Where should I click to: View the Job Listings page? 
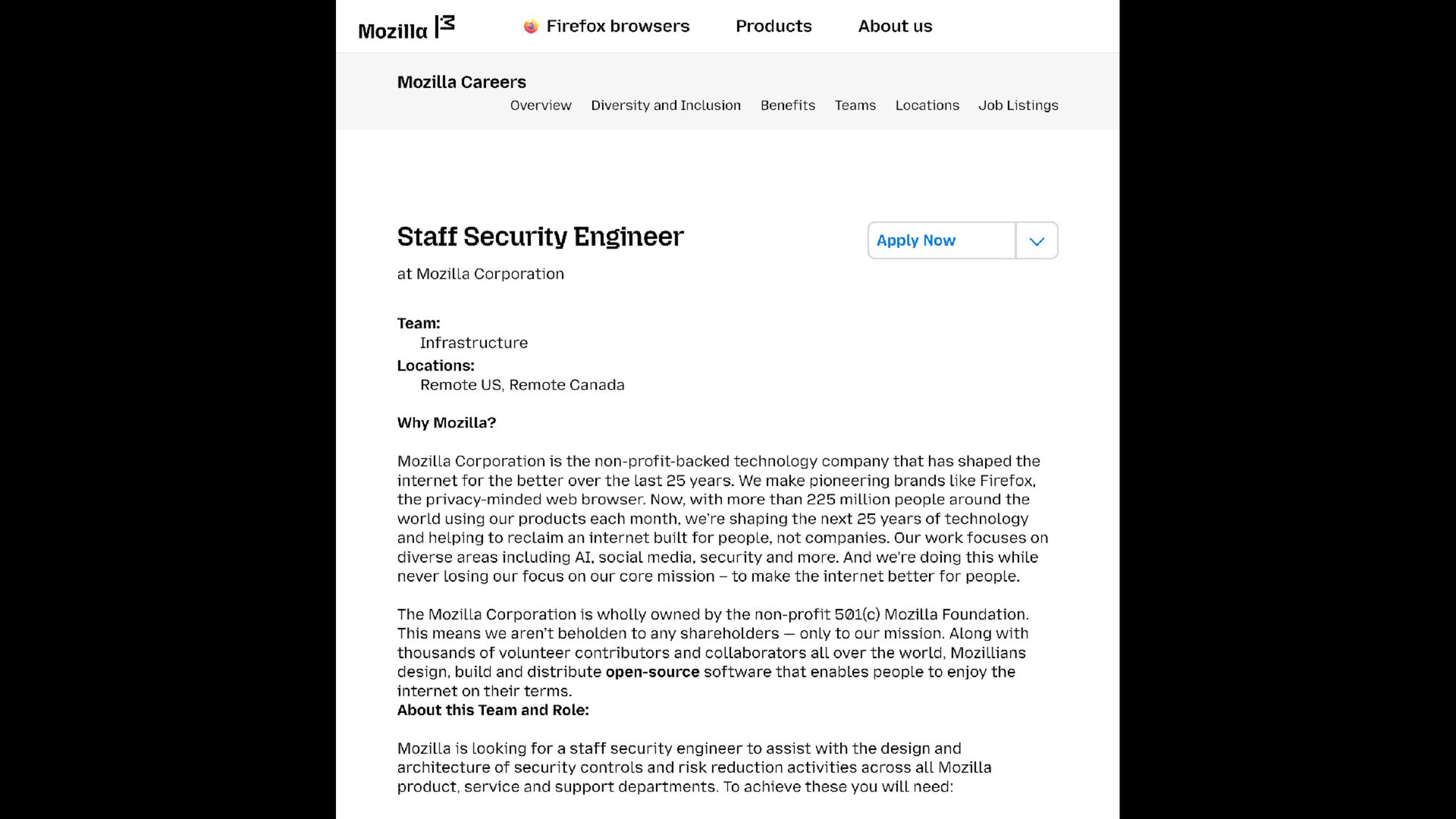coord(1018,105)
